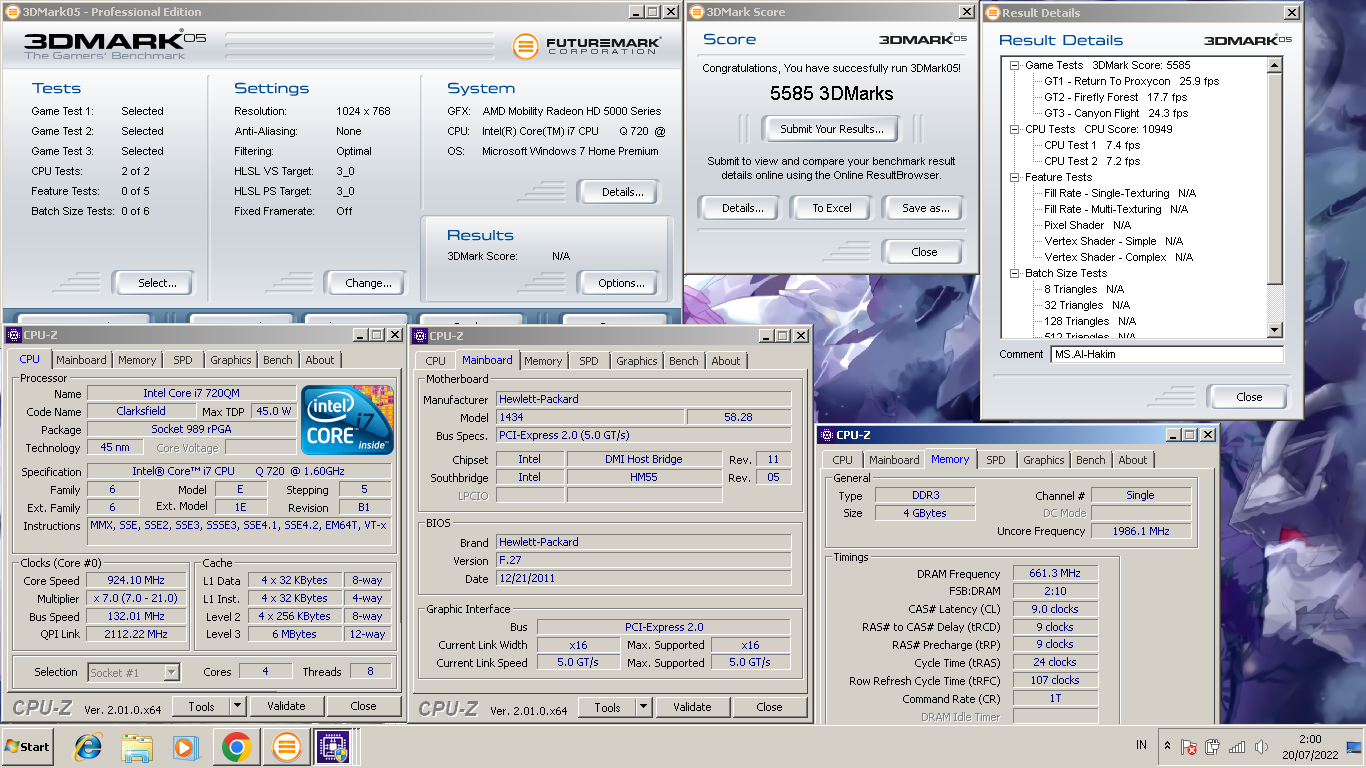1366x768 pixels.
Task: Open network signal icon in tray
Action: [1237, 747]
